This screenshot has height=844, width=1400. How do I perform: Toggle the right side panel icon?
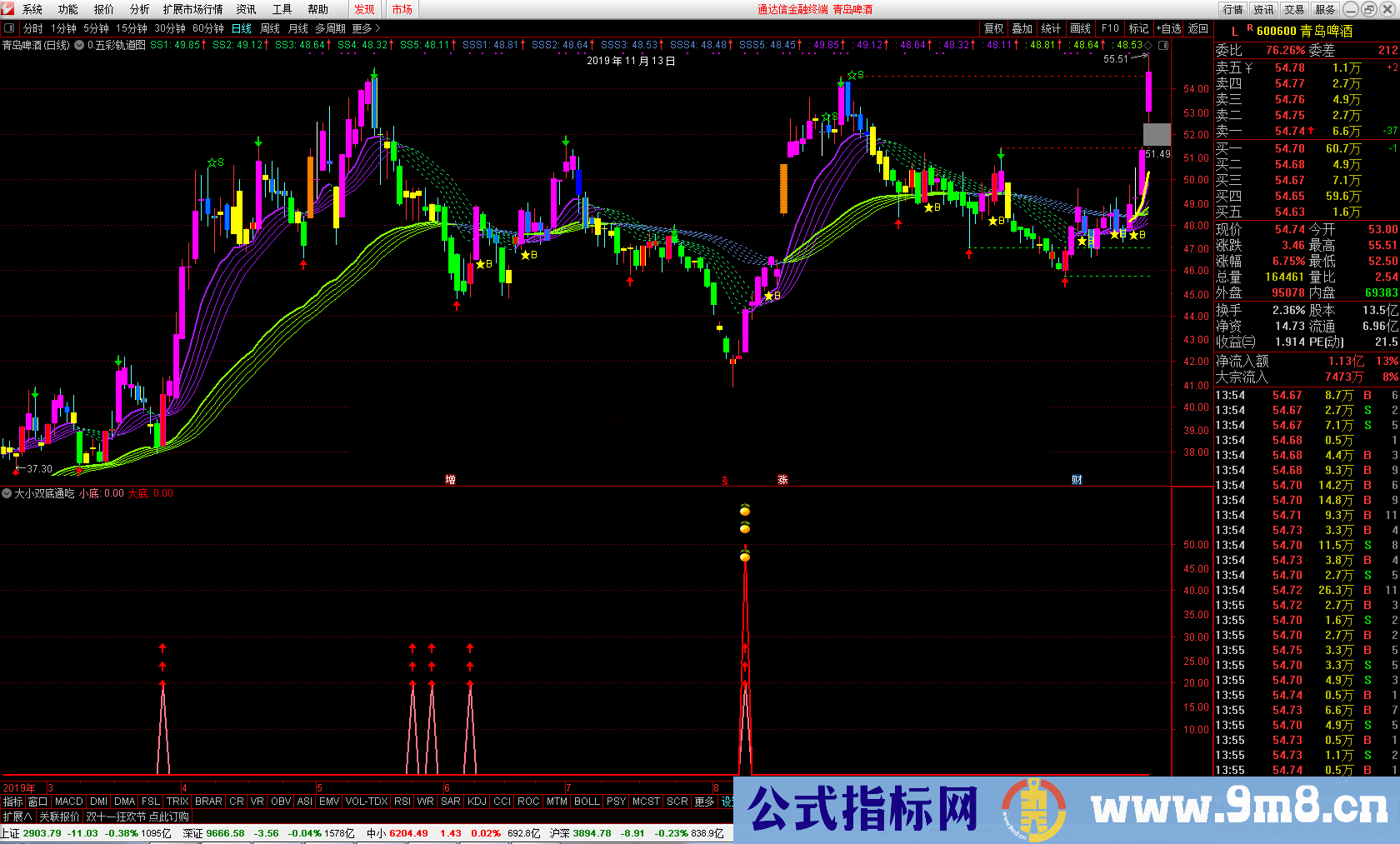pyautogui.click(x=1163, y=45)
